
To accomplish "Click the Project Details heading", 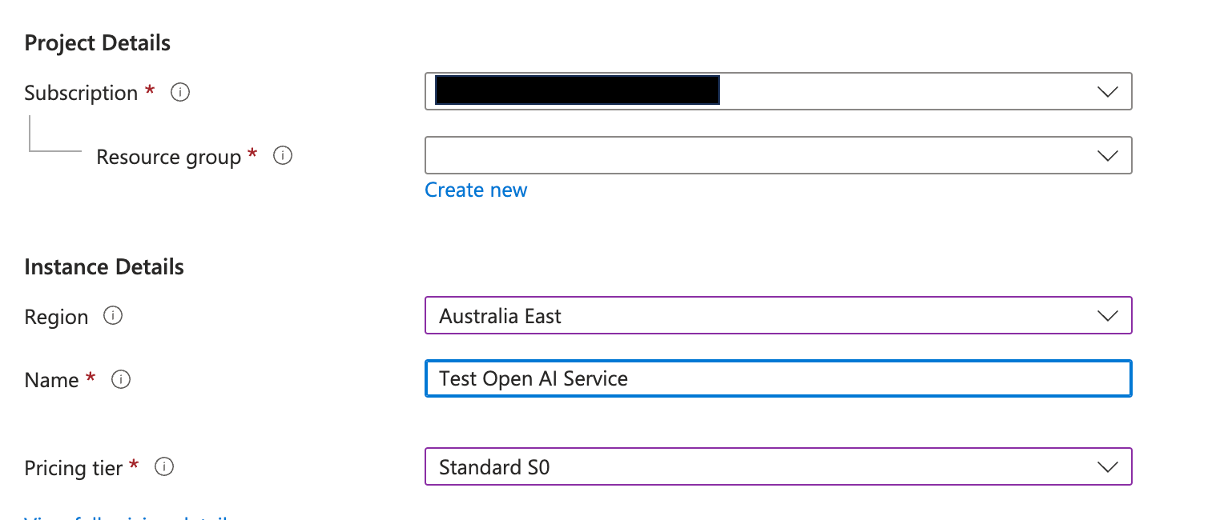I will (x=97, y=43).
